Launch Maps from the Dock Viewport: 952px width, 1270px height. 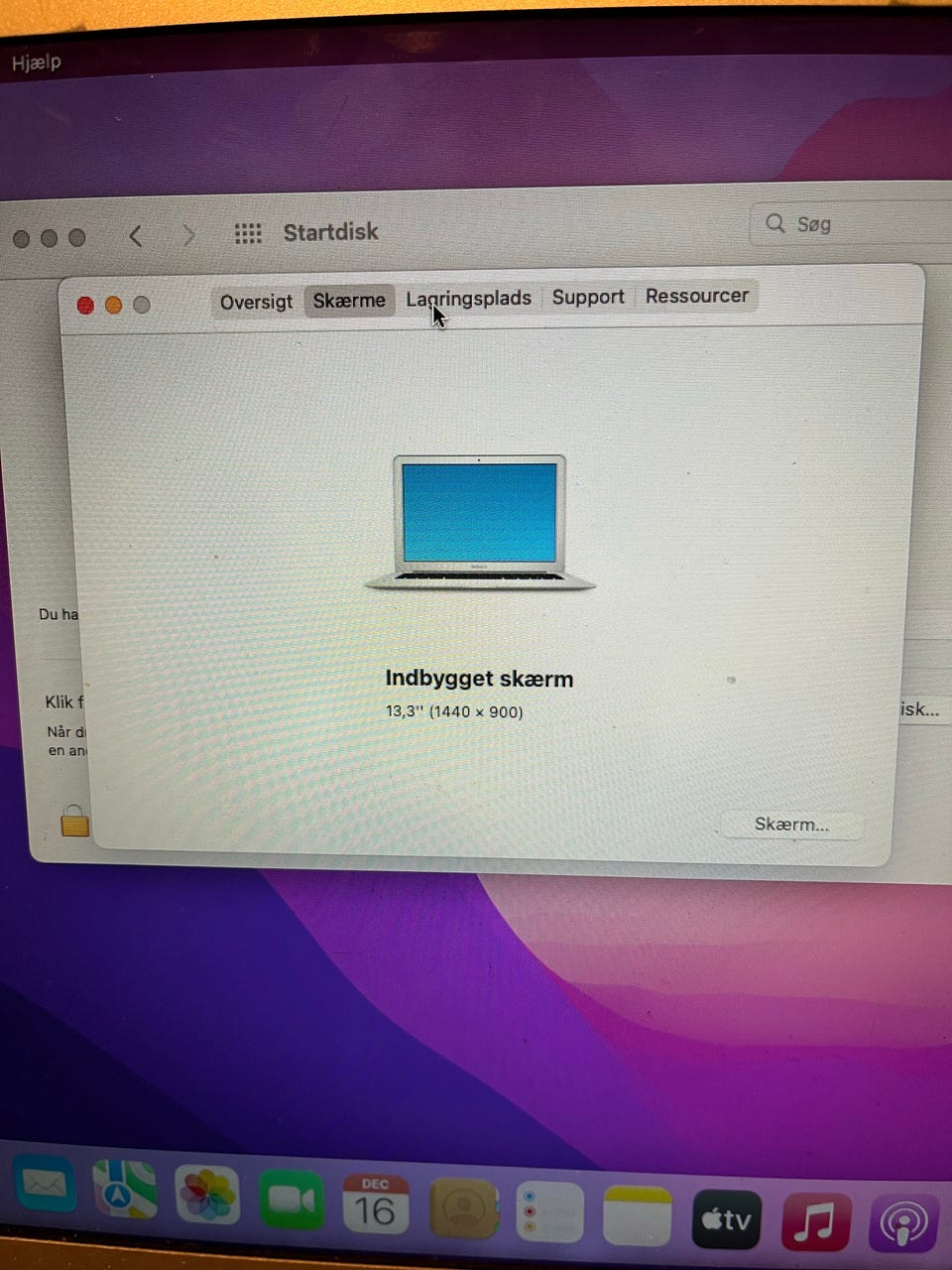coord(124,1190)
